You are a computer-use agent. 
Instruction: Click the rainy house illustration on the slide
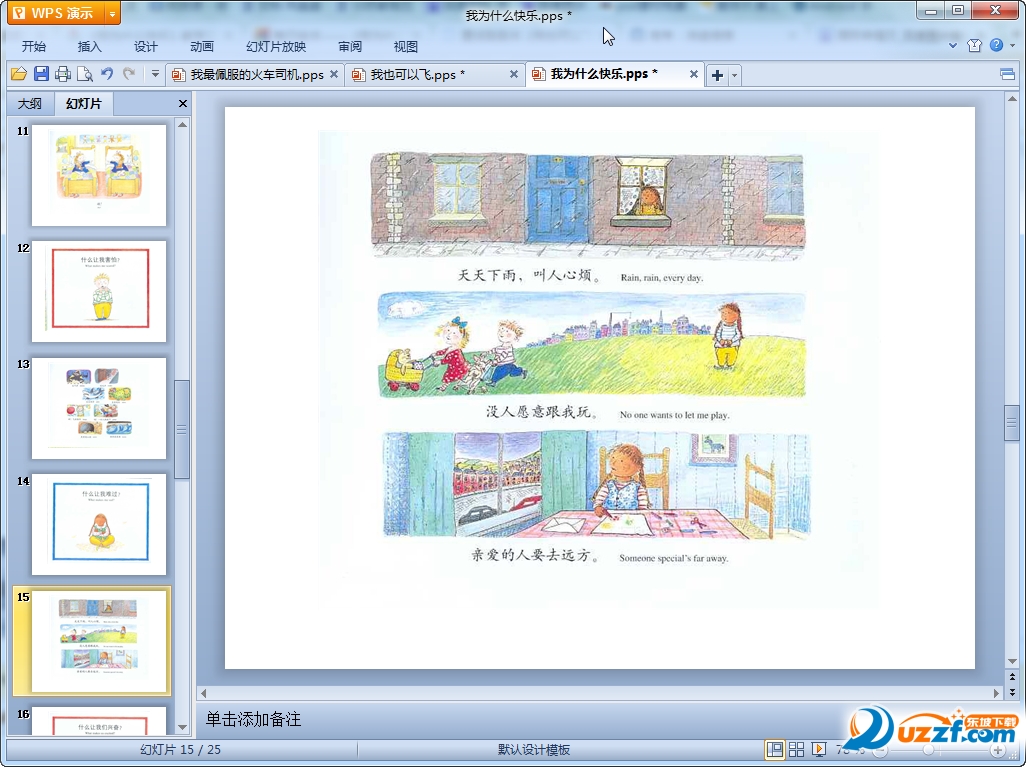(x=588, y=206)
